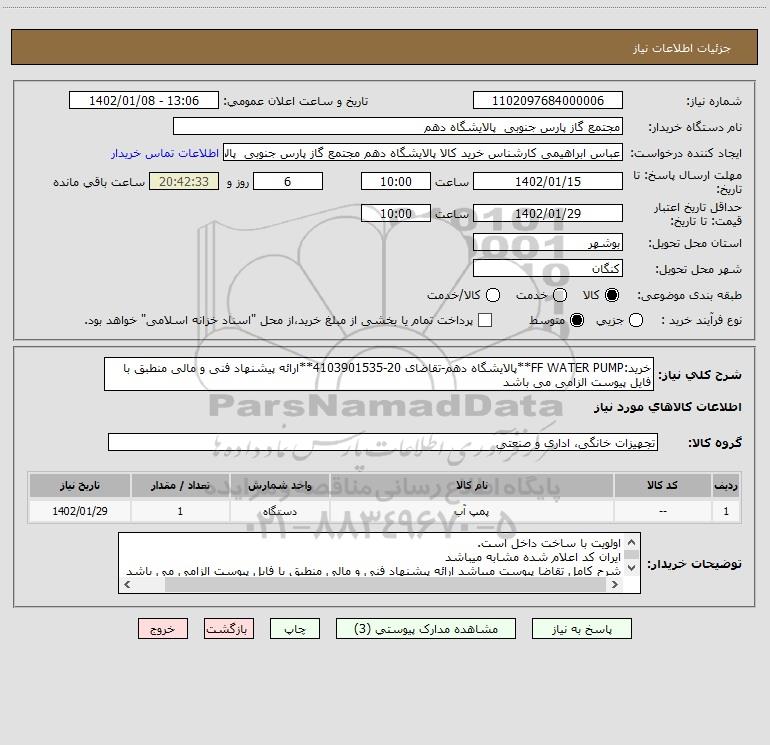Click the right arrow of horizontal notes scrollbar
Screen dimensions: 770x745
[x=614, y=584]
